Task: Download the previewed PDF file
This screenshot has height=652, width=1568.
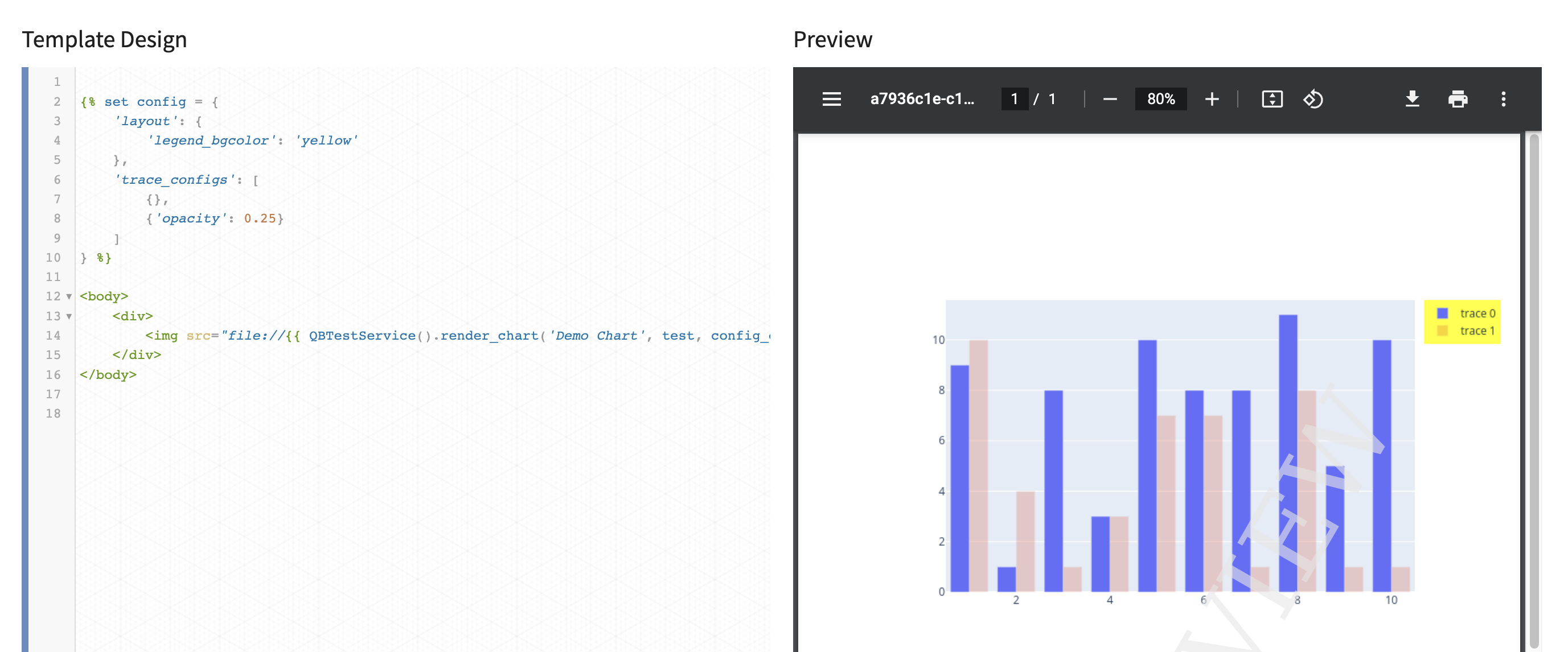Action: 1412,99
